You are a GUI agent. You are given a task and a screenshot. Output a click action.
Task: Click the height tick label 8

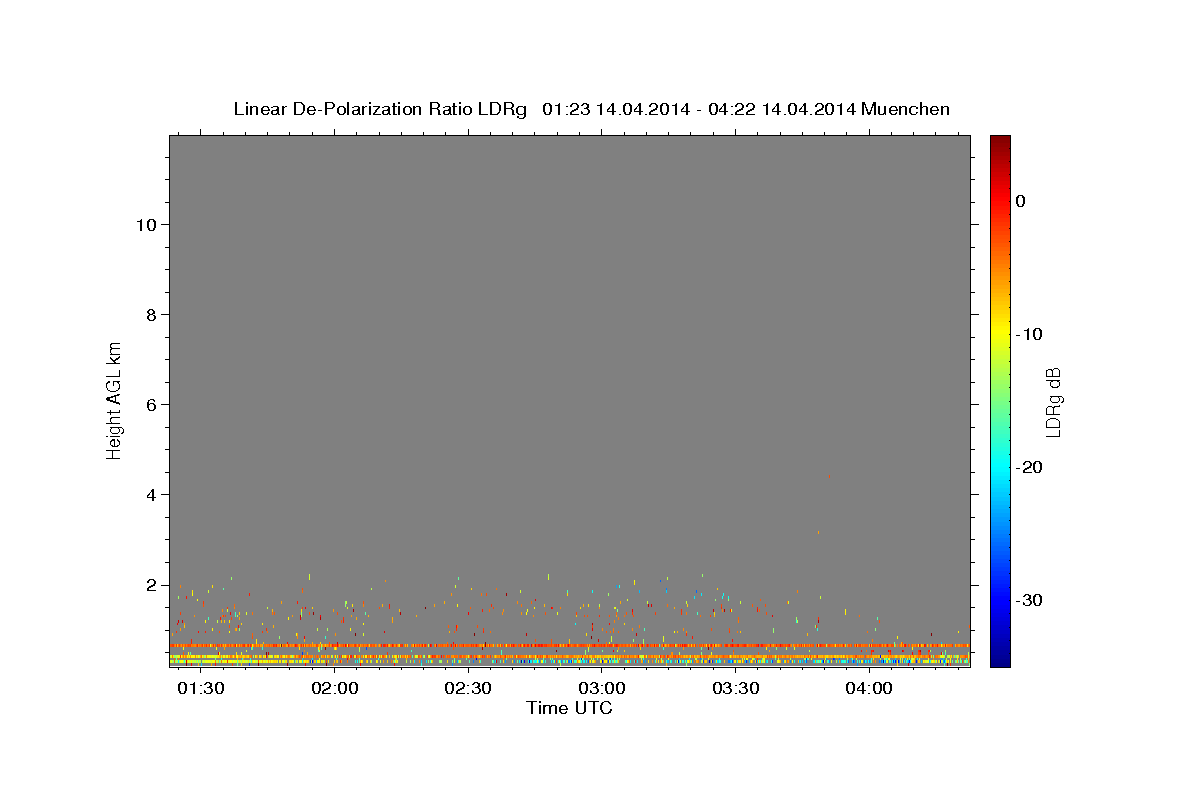tap(149, 315)
